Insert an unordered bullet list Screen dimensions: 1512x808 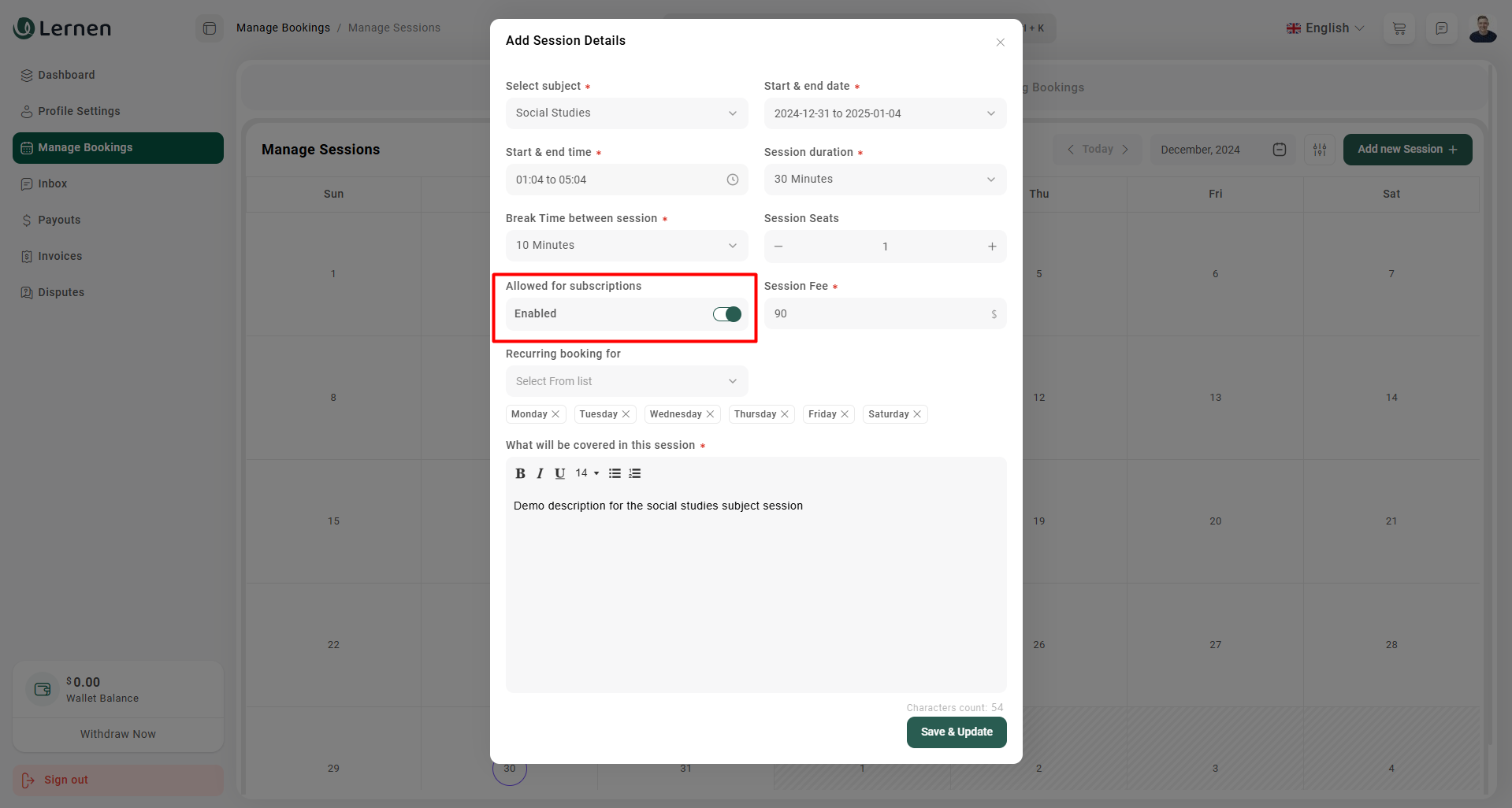point(615,473)
